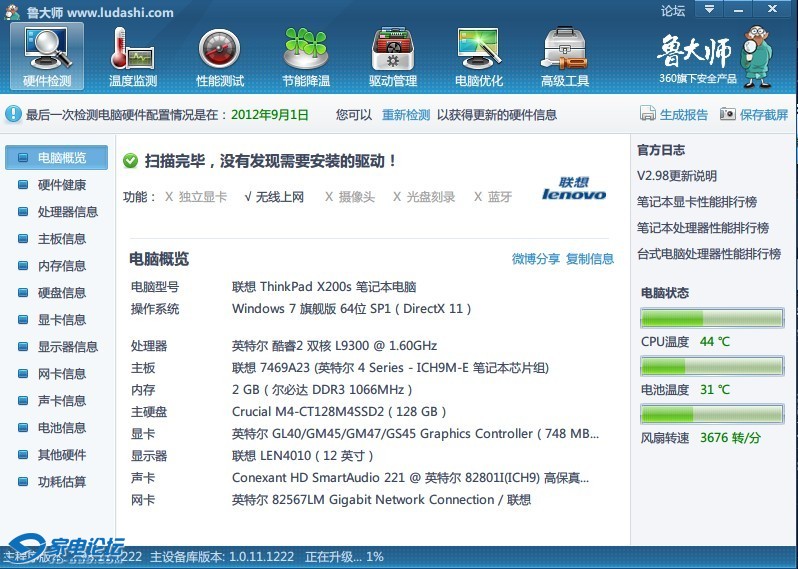Click the L9300 @ 1.60GHz processor value
Image resolution: width=798 pixels, height=569 pixels.
click(334, 346)
